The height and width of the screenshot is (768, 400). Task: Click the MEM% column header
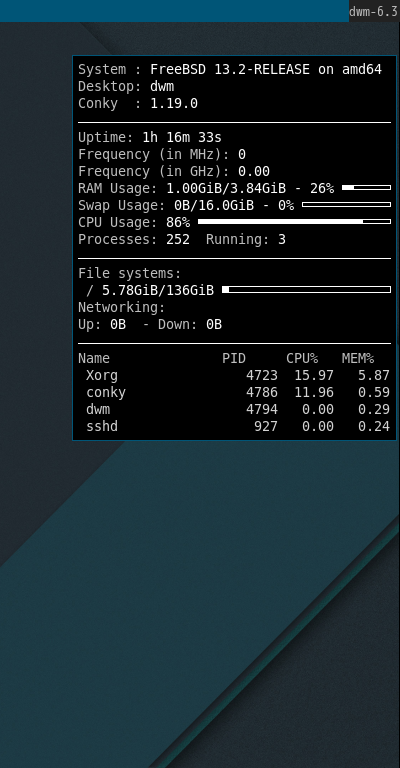[x=358, y=359]
